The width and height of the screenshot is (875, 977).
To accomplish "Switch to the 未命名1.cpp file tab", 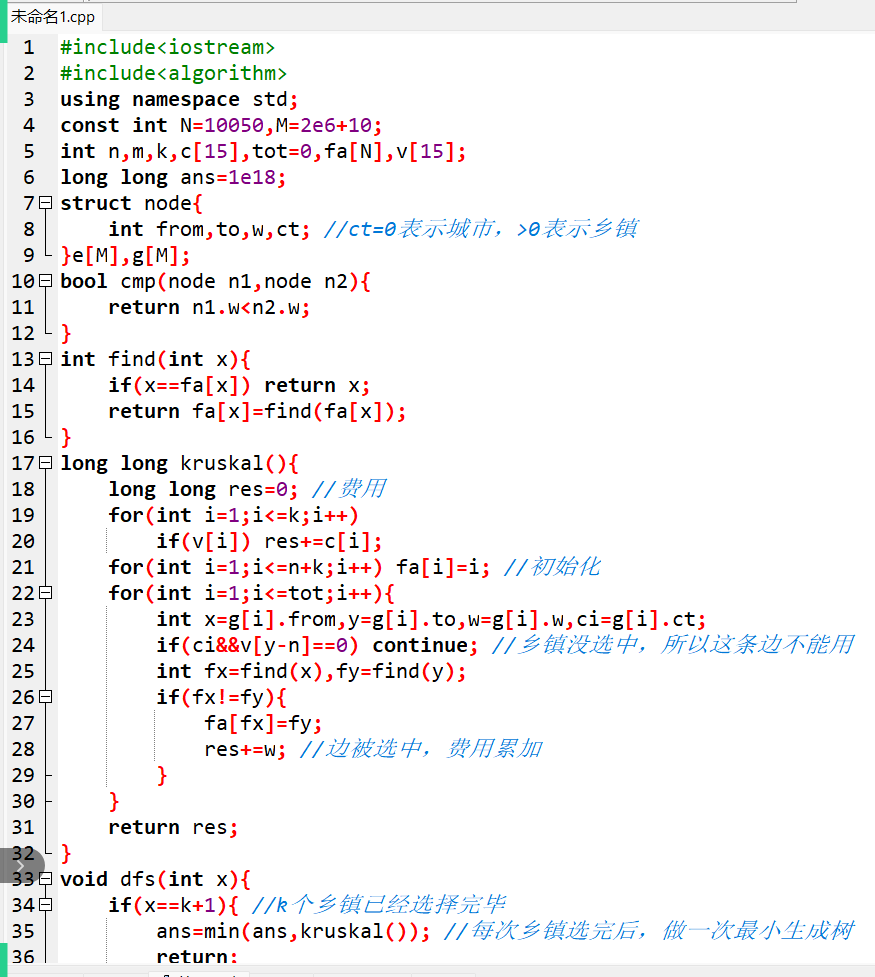I will pos(52,17).
